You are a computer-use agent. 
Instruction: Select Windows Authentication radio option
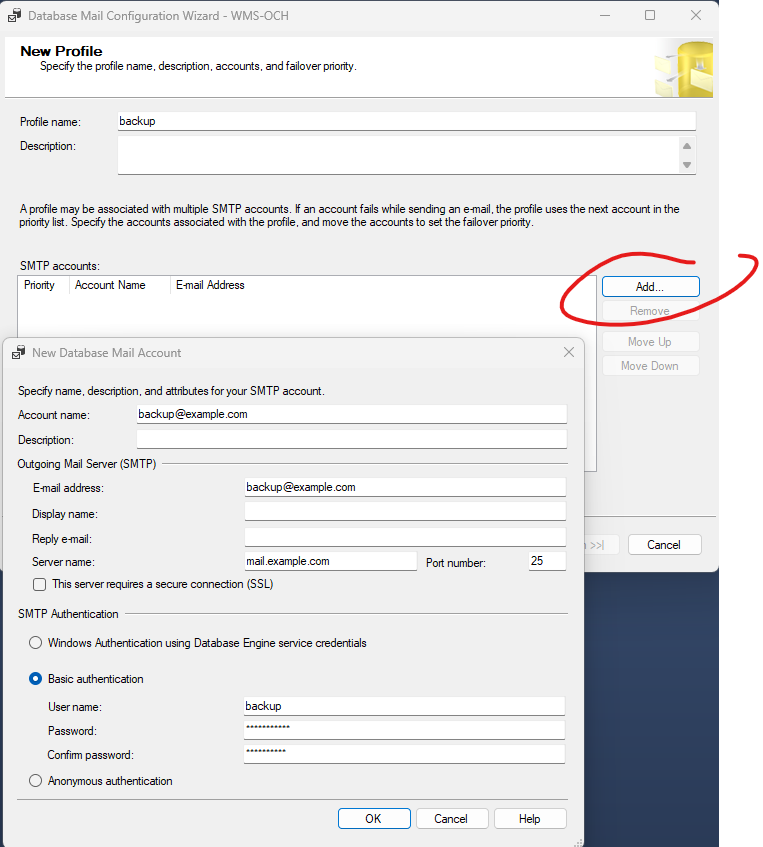(36, 643)
